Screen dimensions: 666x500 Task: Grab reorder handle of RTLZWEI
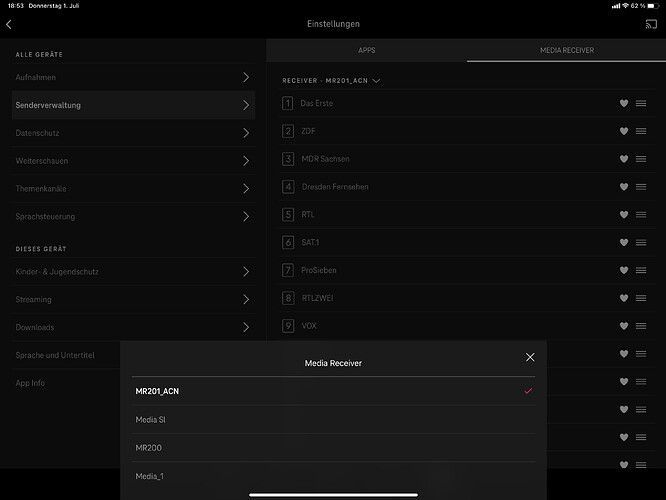pos(641,298)
